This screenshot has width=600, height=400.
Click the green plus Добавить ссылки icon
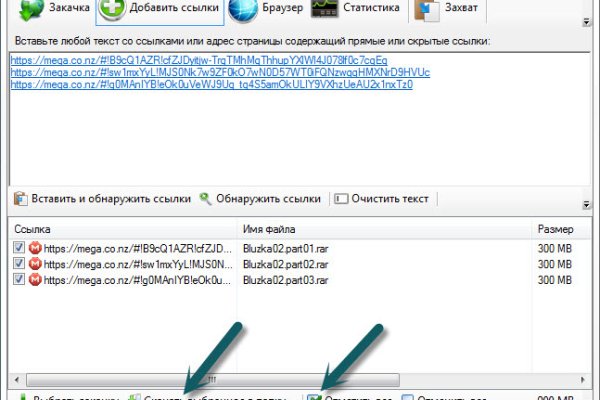coord(110,11)
